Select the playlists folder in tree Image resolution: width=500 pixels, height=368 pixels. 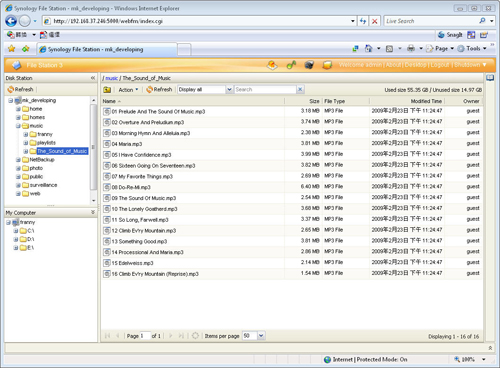(46, 143)
